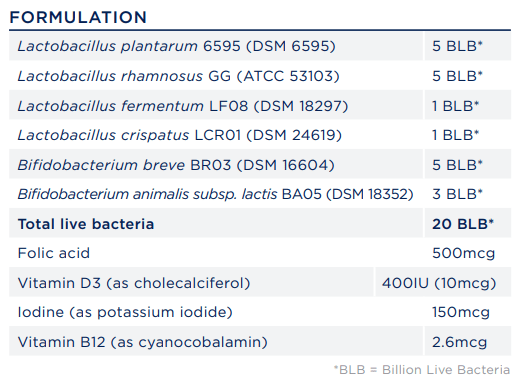Screen dimensions: 517x382
Task: Click Iodine (as potassium iodide) row
Action: tap(260, 312)
